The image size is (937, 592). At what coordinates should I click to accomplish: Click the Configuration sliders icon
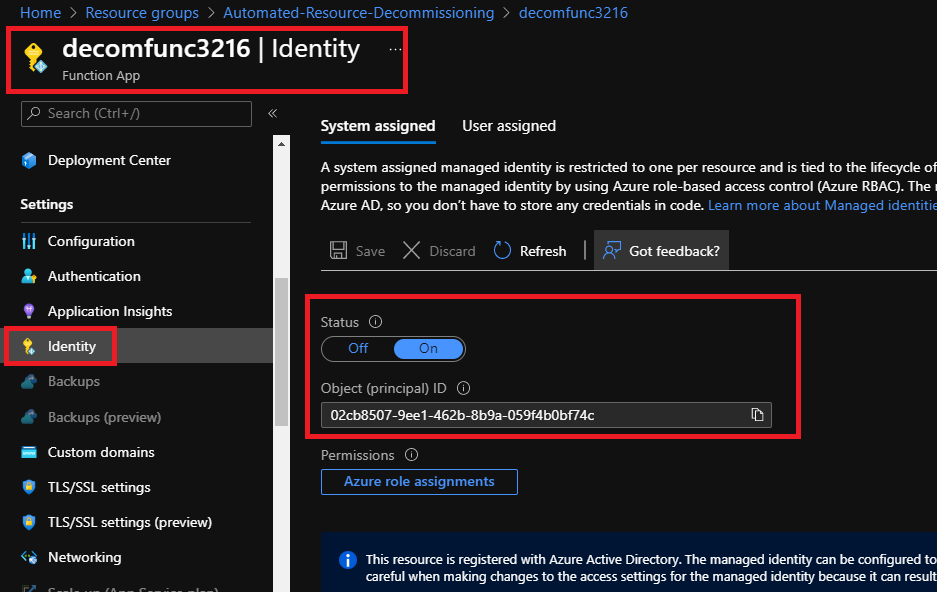pyautogui.click(x=29, y=241)
